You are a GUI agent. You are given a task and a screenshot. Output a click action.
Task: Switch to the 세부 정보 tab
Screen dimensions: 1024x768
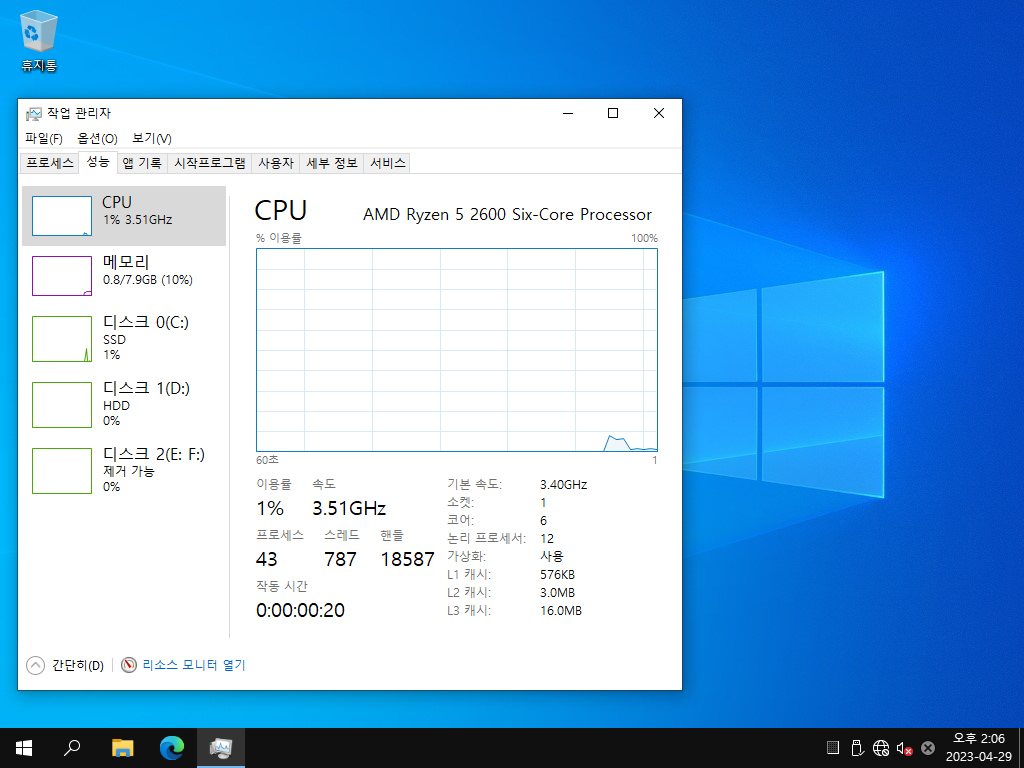[332, 163]
